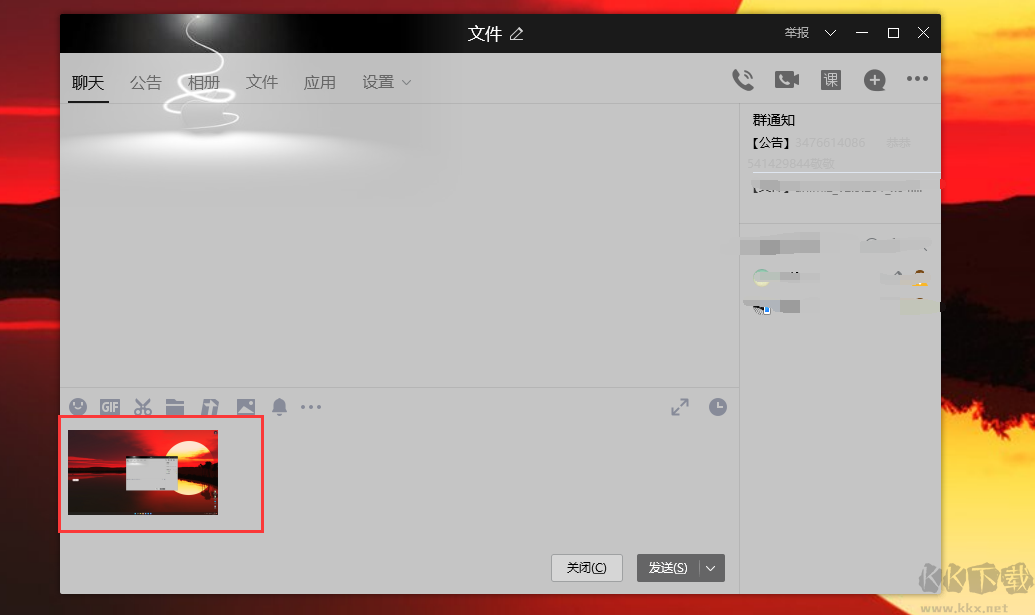
Task: Open message history with the clock icon
Action: pos(718,407)
